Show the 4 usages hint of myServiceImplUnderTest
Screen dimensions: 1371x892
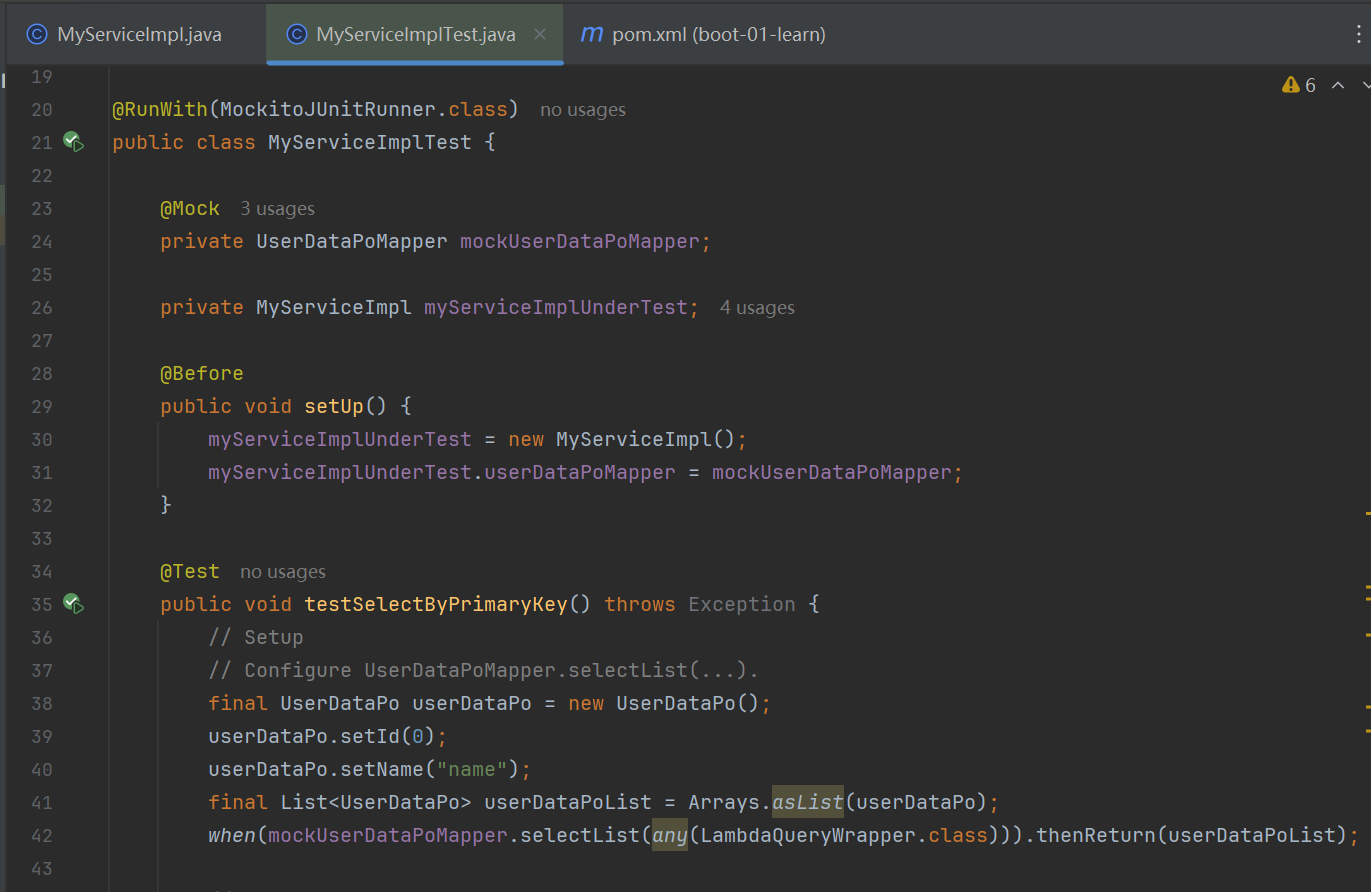(x=757, y=307)
